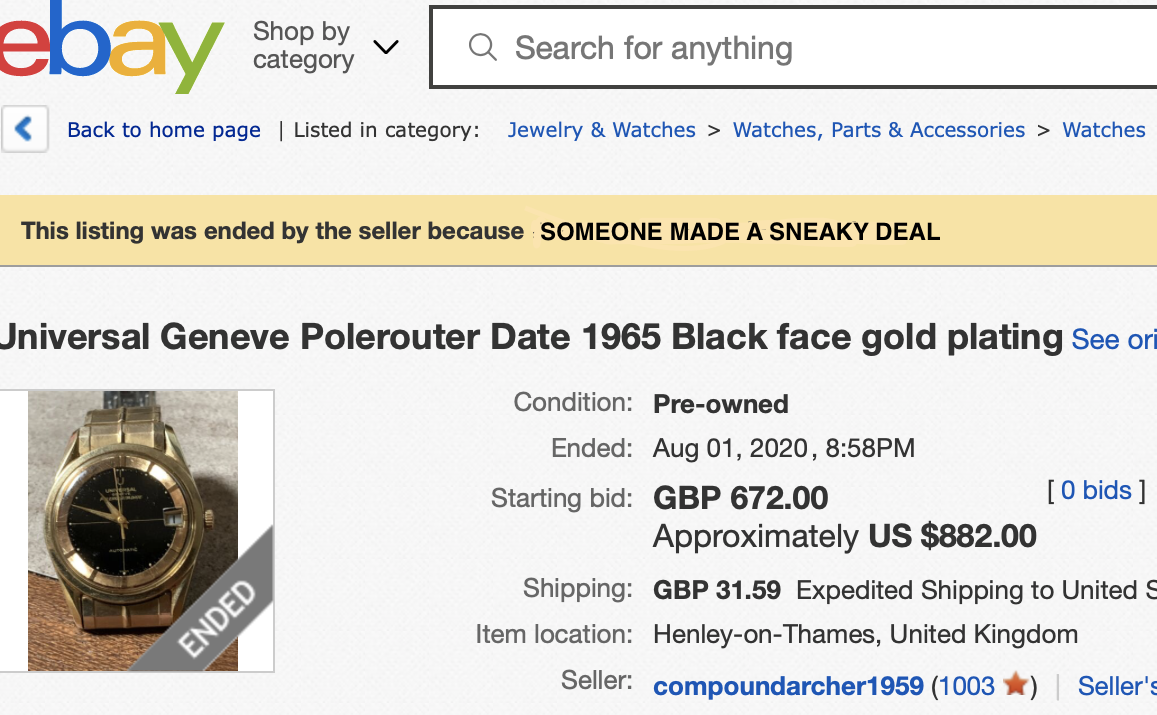Click the seller's orange feedback star
The height and width of the screenshot is (715, 1157).
1016,686
